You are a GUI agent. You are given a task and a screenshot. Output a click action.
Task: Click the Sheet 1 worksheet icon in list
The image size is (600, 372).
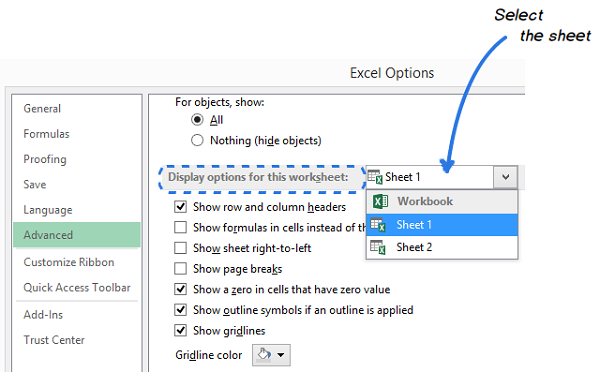coord(378,225)
